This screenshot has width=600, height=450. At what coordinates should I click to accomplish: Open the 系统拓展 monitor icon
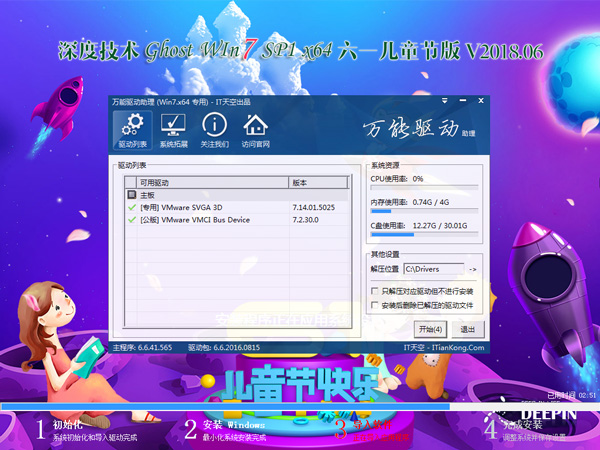pos(173,130)
